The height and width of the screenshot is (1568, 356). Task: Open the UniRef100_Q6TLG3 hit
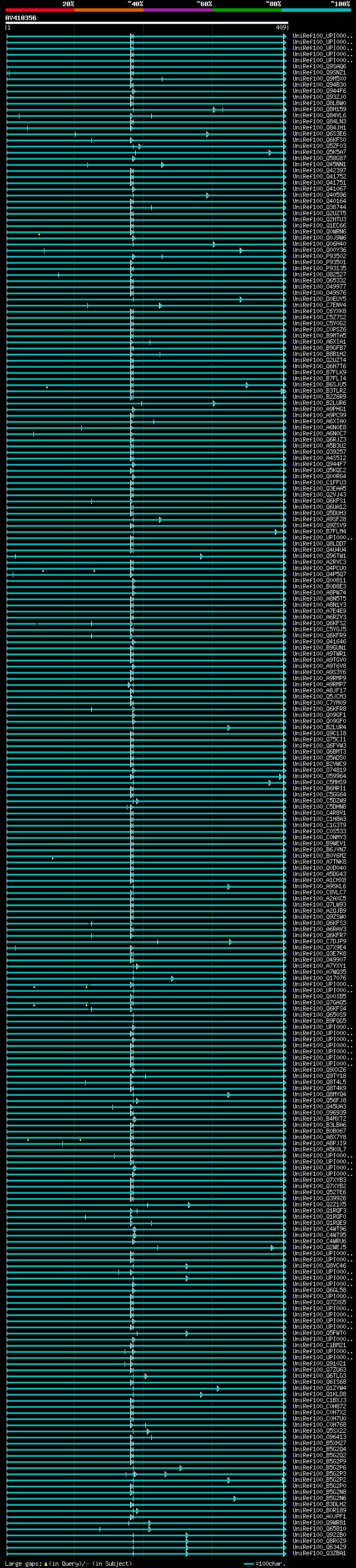click(x=319, y=1376)
